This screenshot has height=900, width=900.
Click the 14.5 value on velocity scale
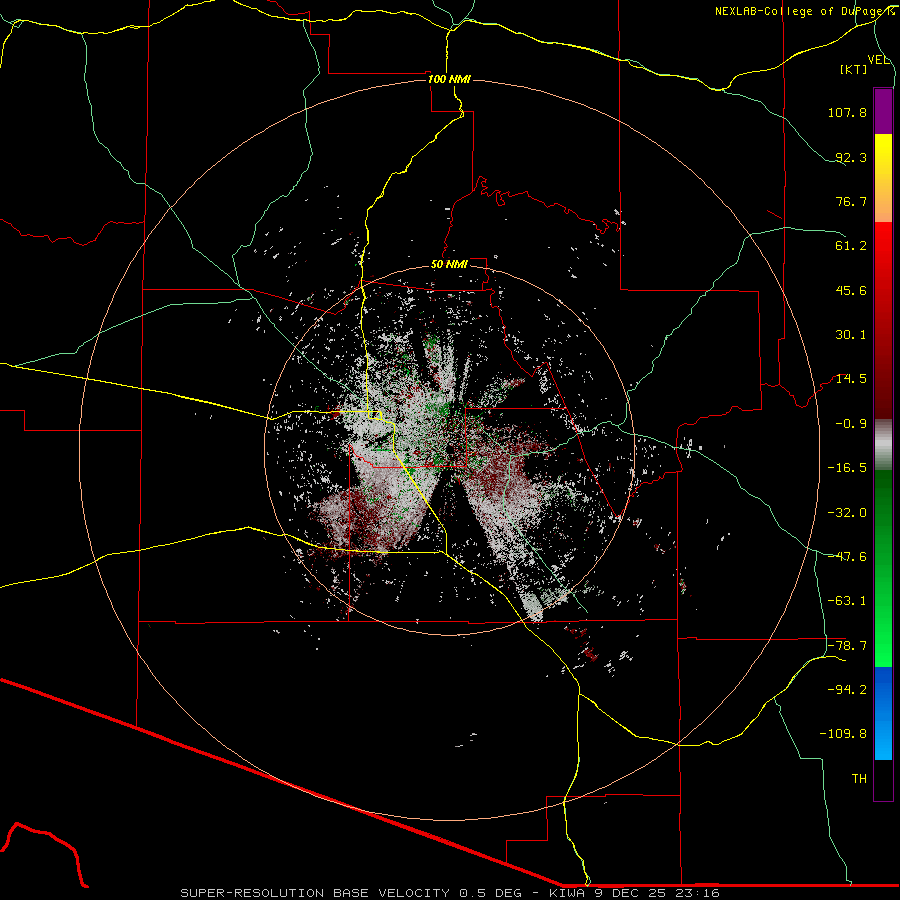point(851,379)
